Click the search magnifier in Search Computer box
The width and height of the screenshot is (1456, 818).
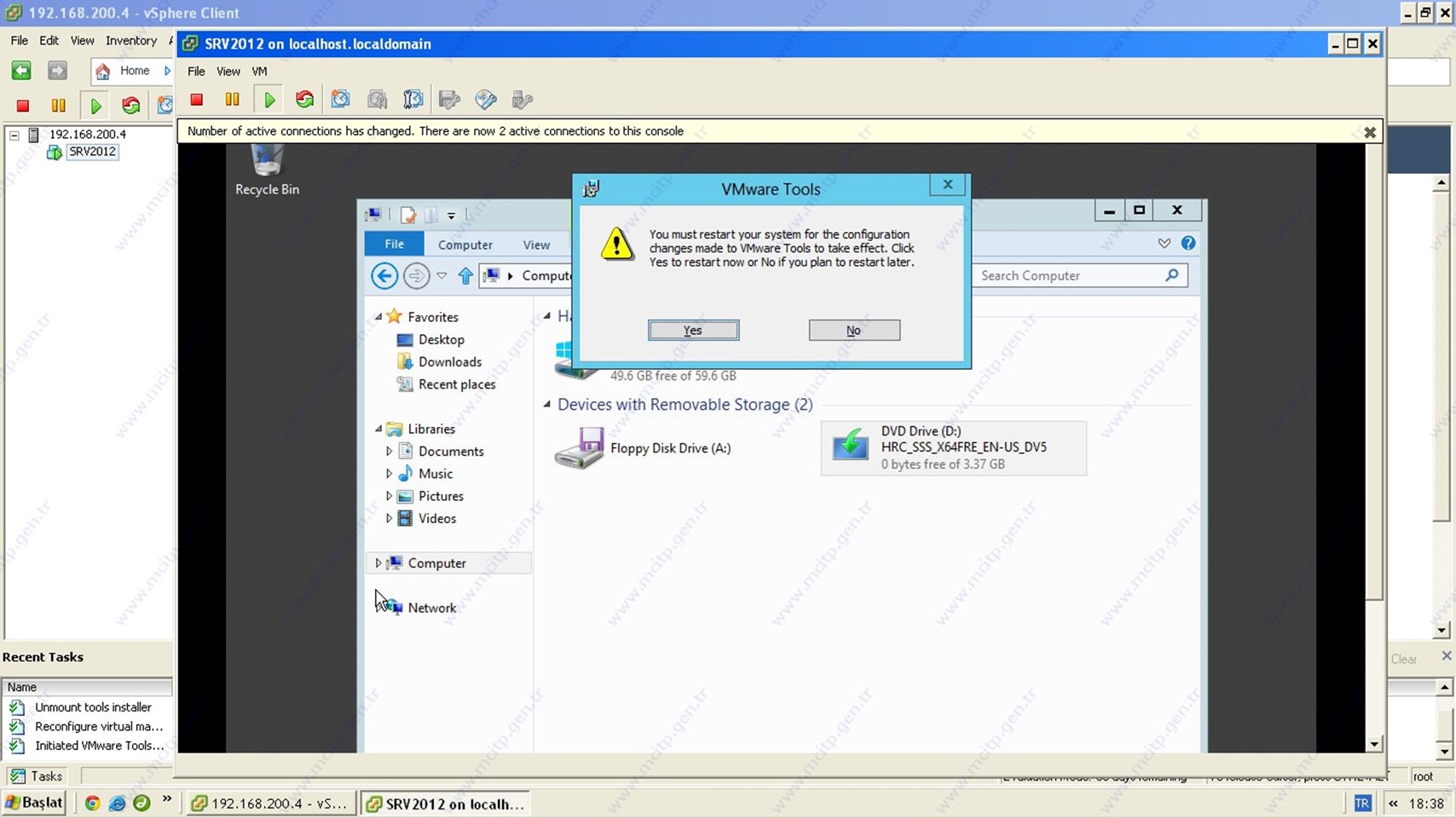[1172, 275]
